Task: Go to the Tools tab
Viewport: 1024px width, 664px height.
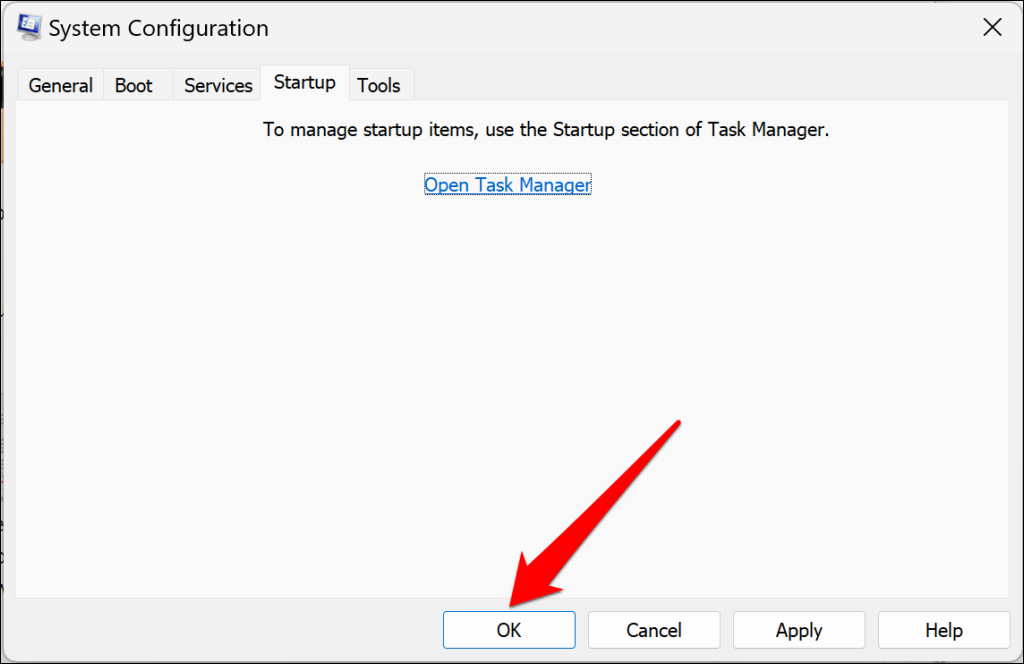Action: tap(379, 86)
